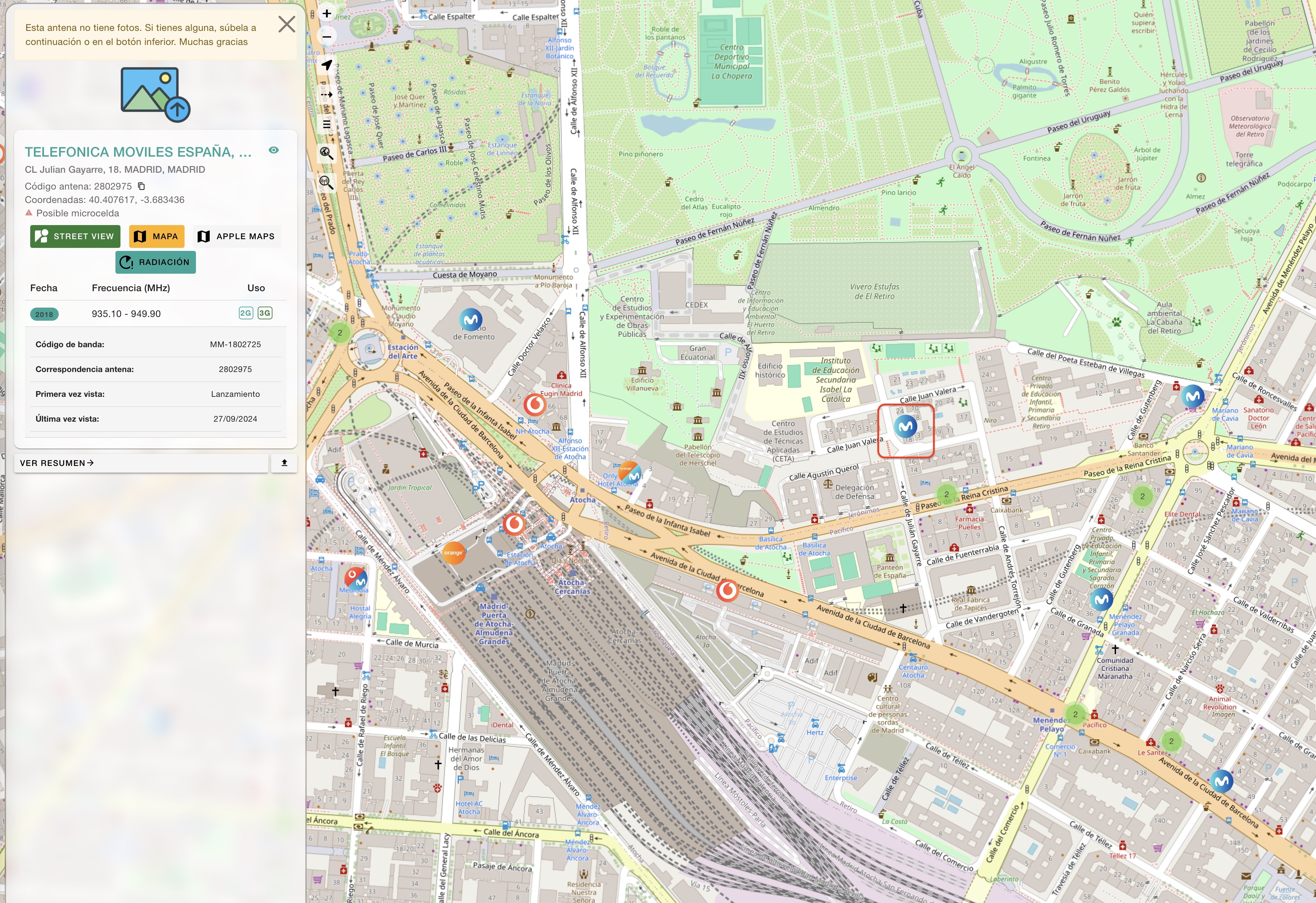Image resolution: width=1316 pixels, height=903 pixels.
Task: Select the 2018 date badge
Action: [x=44, y=314]
